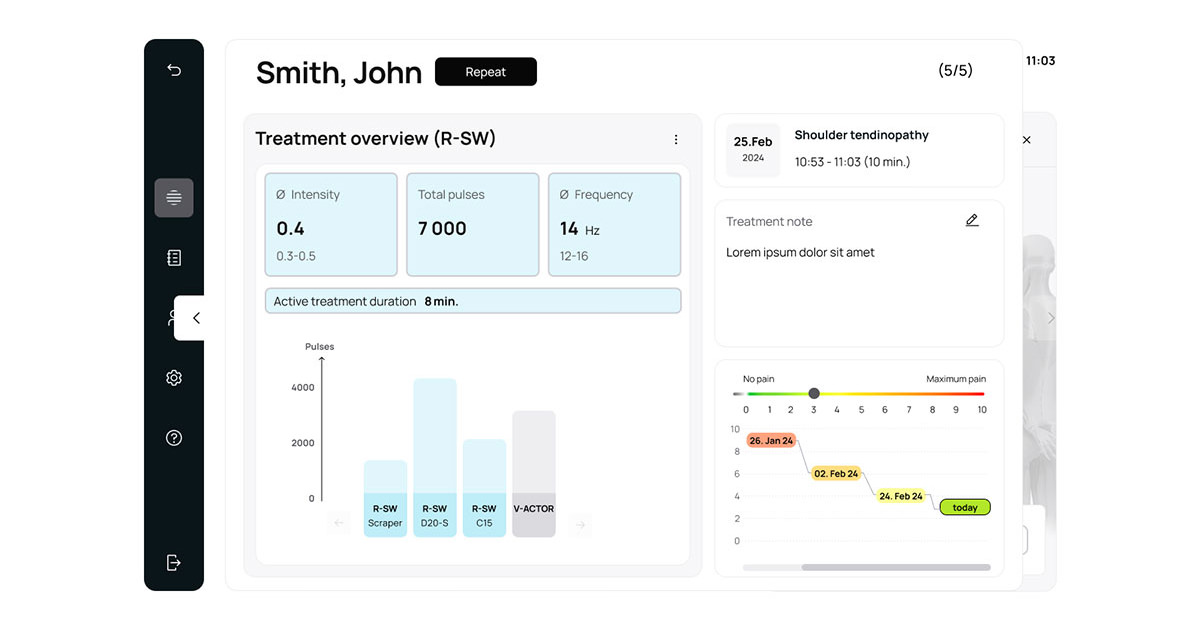This screenshot has width=1200, height=630.
Task: Show previous applicators with left arrow
Action: point(339,523)
